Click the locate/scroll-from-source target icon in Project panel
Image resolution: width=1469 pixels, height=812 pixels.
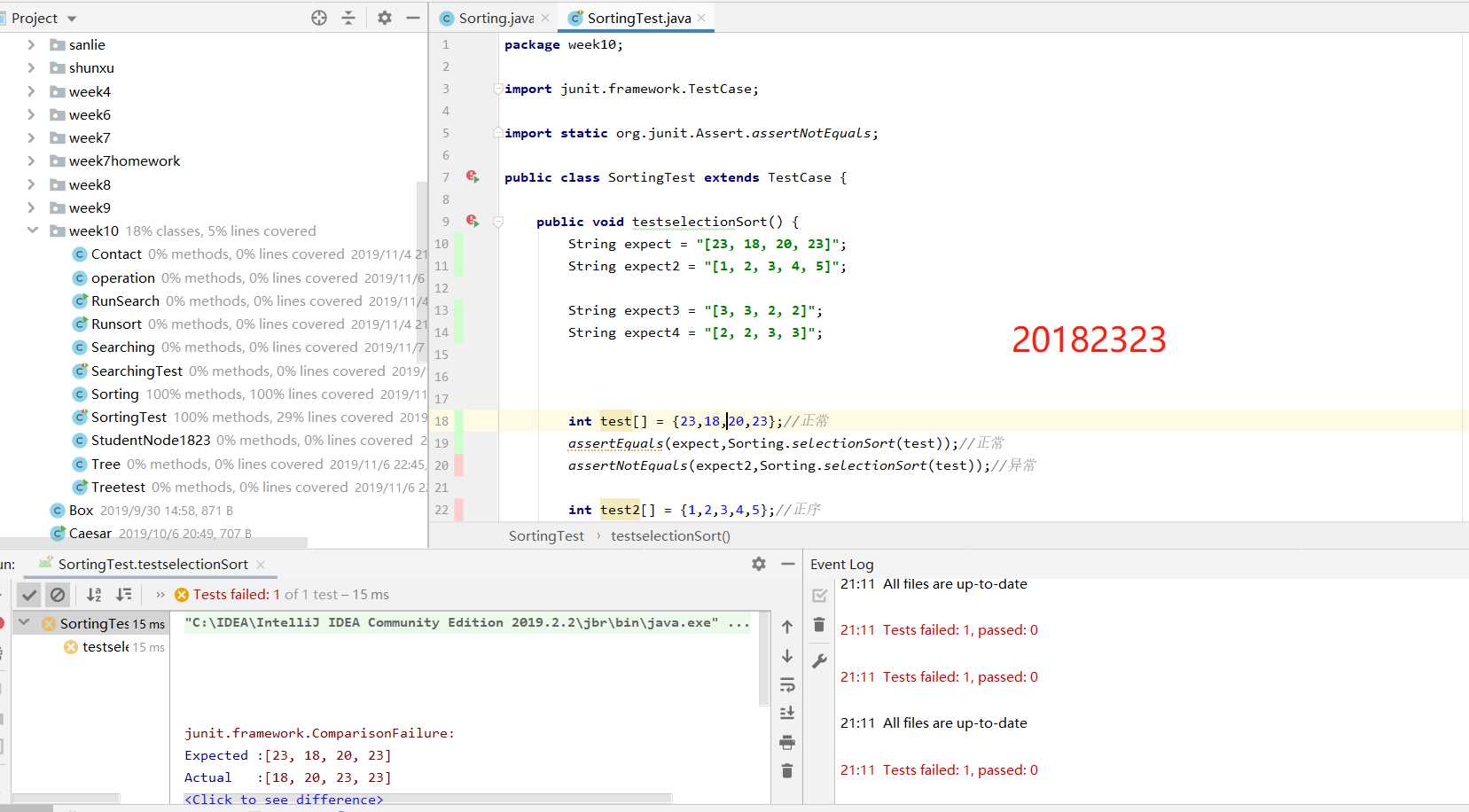[x=319, y=18]
